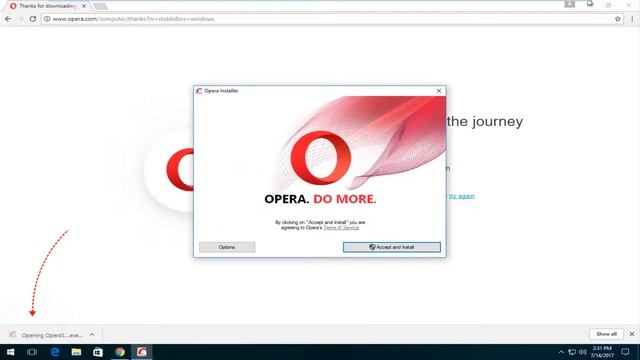The height and width of the screenshot is (360, 640).
Task: Go back using browser back arrow
Action: coord(8,19)
